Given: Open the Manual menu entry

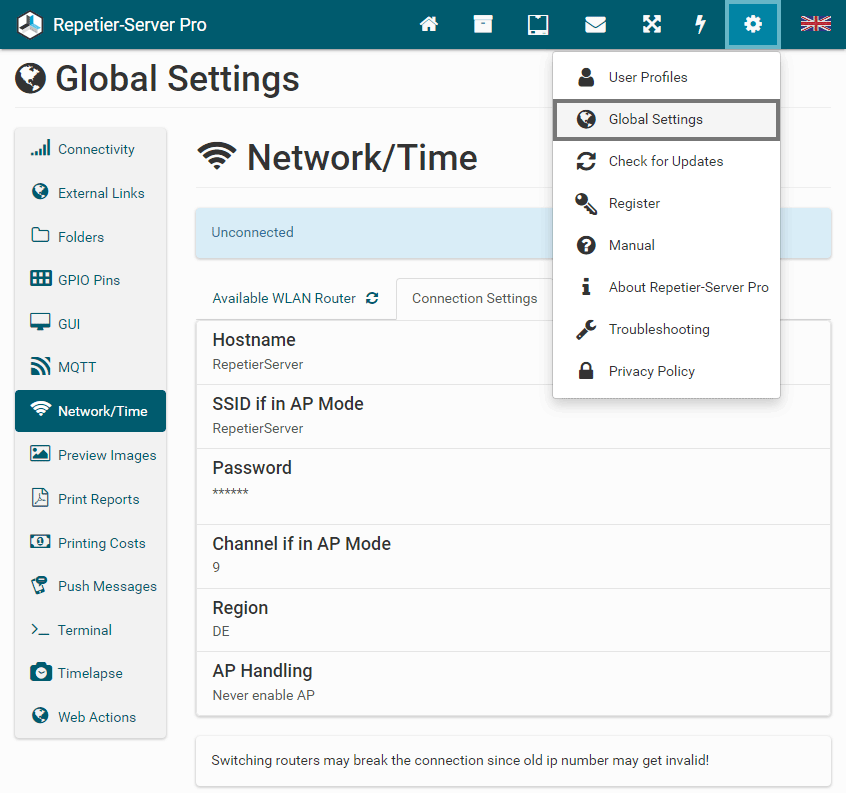Looking at the screenshot, I should [666, 245].
